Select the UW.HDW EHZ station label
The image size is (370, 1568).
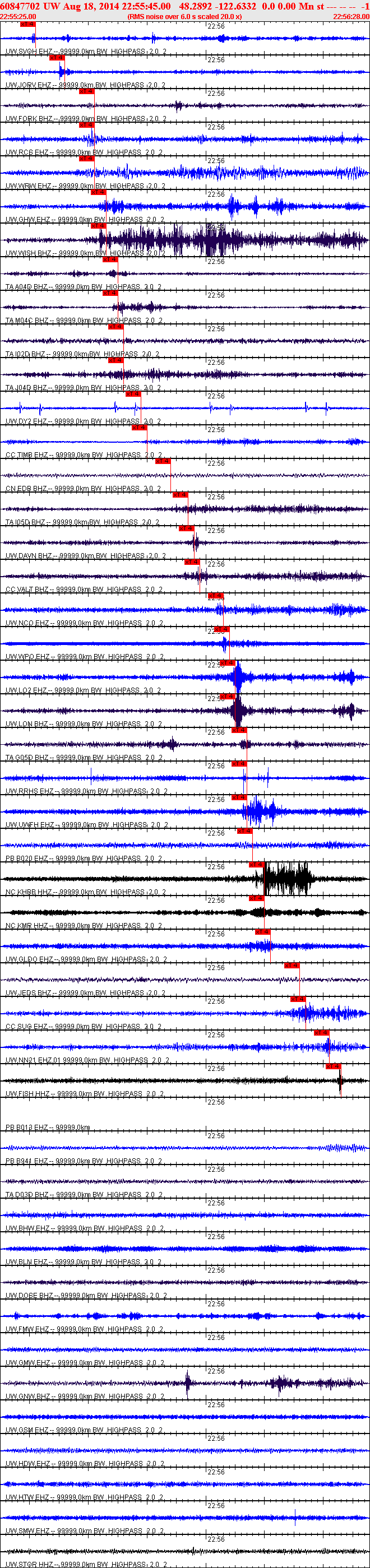point(85,1463)
